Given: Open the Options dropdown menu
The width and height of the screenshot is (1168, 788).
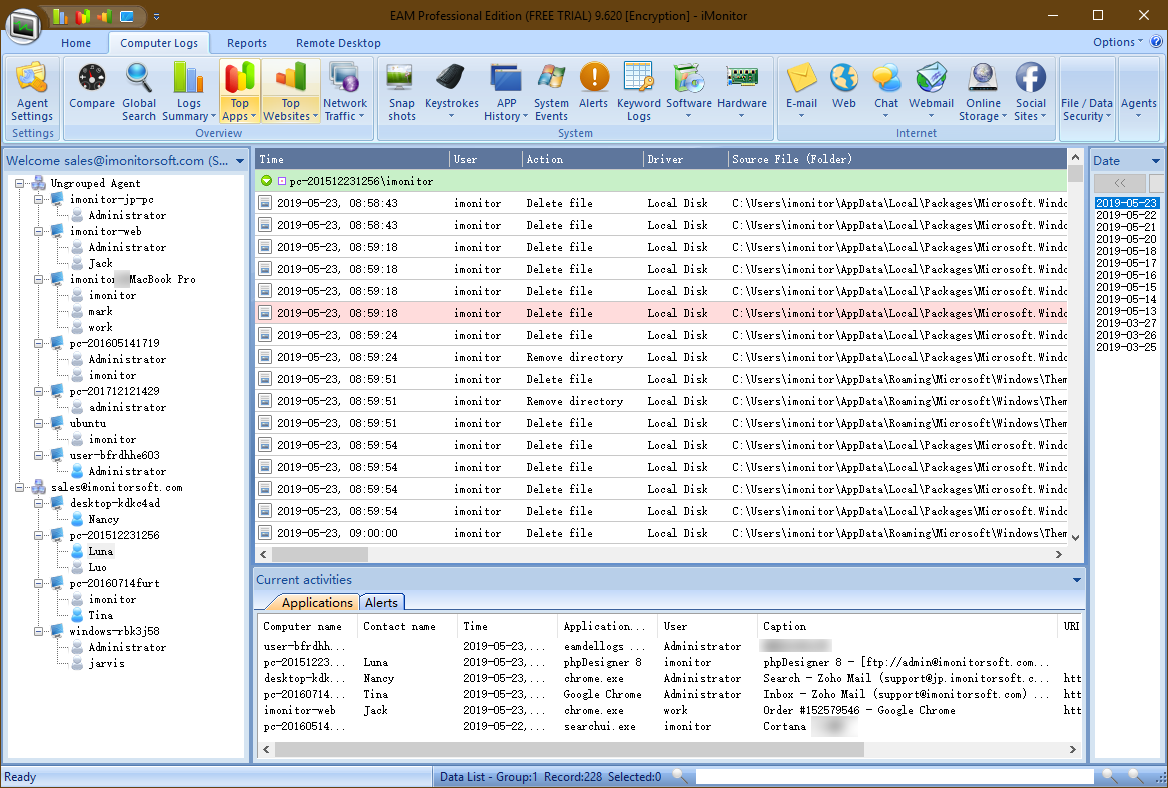Looking at the screenshot, I should 1117,42.
